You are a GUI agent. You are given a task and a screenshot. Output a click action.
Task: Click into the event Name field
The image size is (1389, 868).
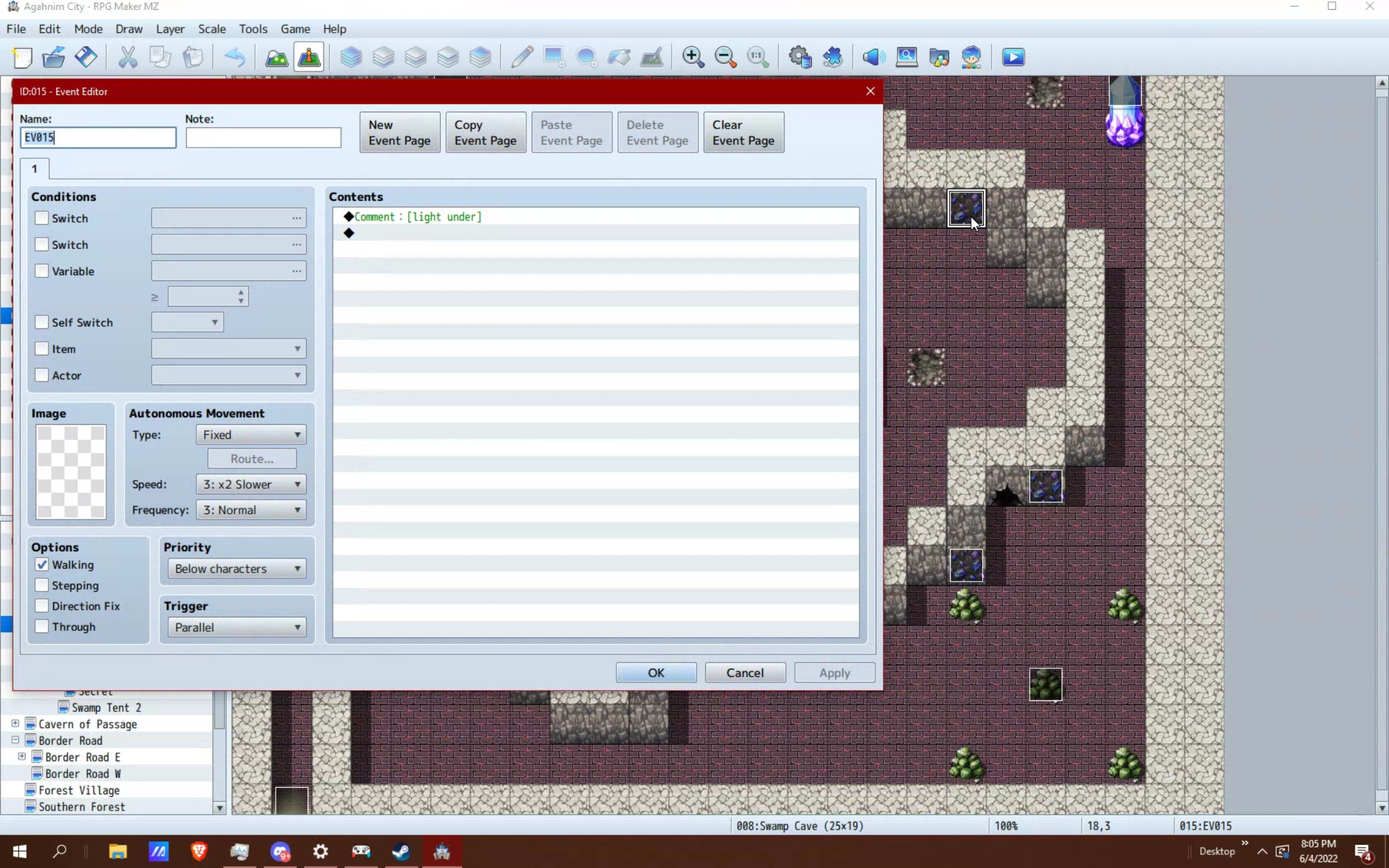click(x=98, y=137)
